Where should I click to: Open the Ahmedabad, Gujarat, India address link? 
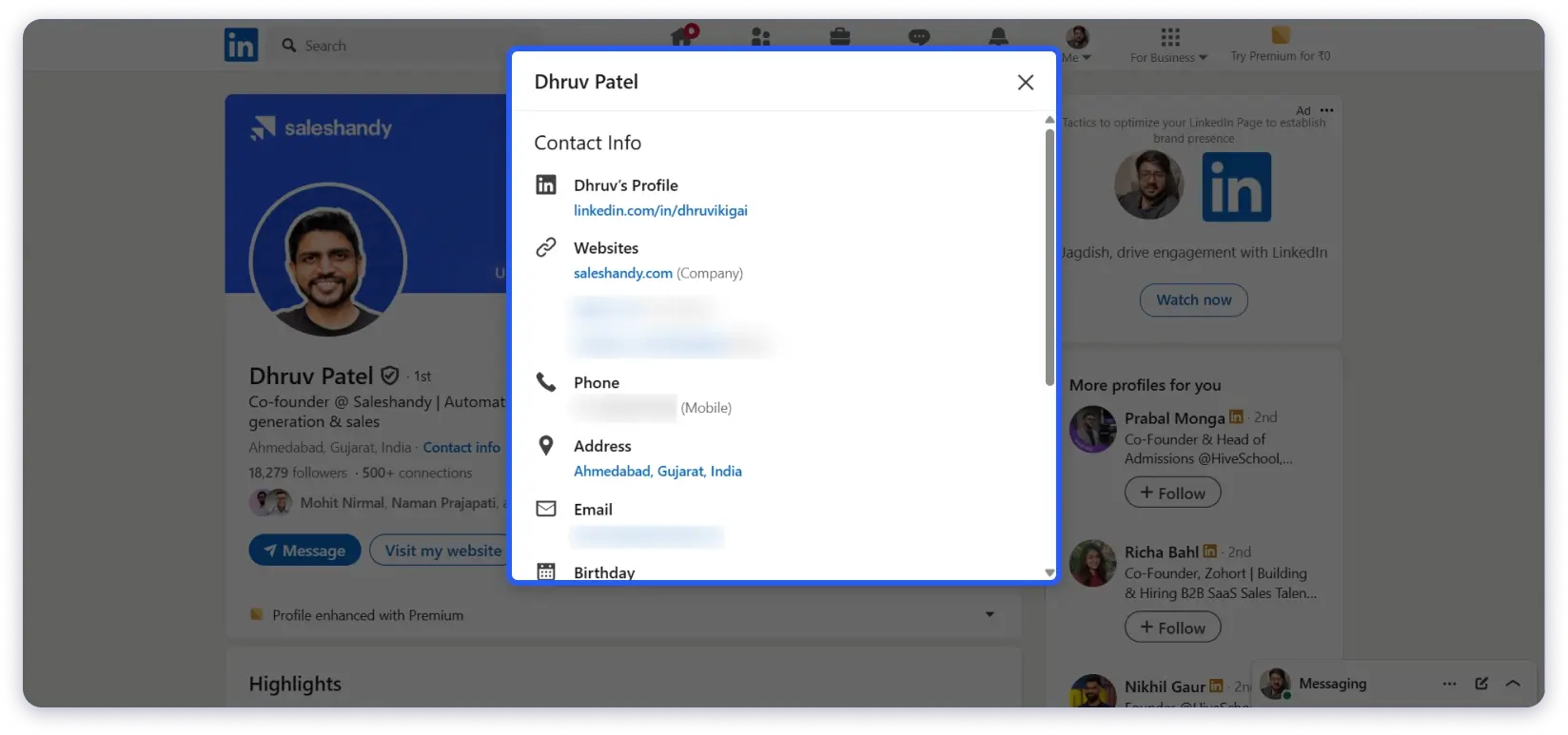[657, 471]
